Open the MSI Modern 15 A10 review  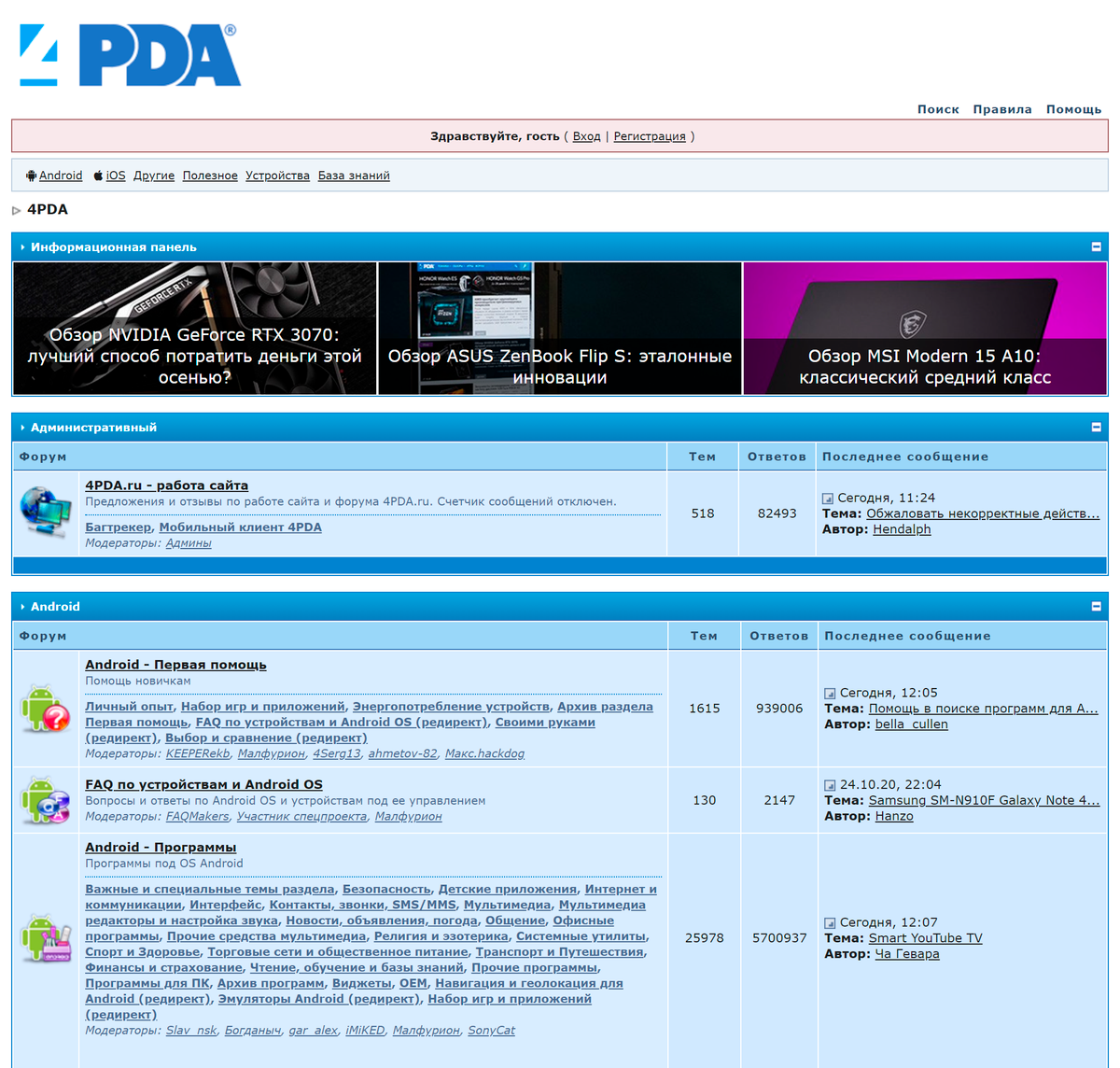(925, 329)
